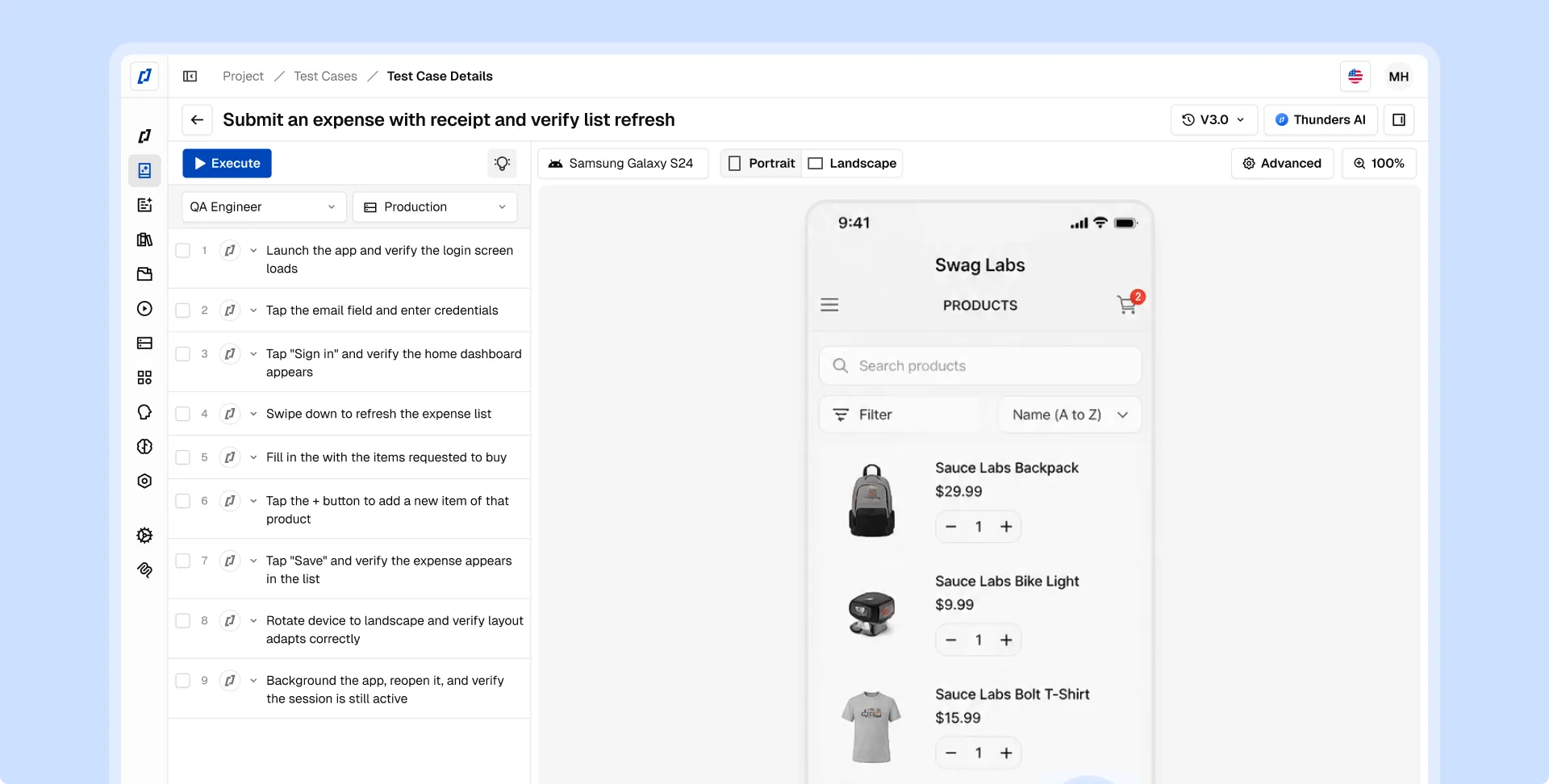Click the AI agent icon on step 1
1549x784 pixels.
[230, 250]
